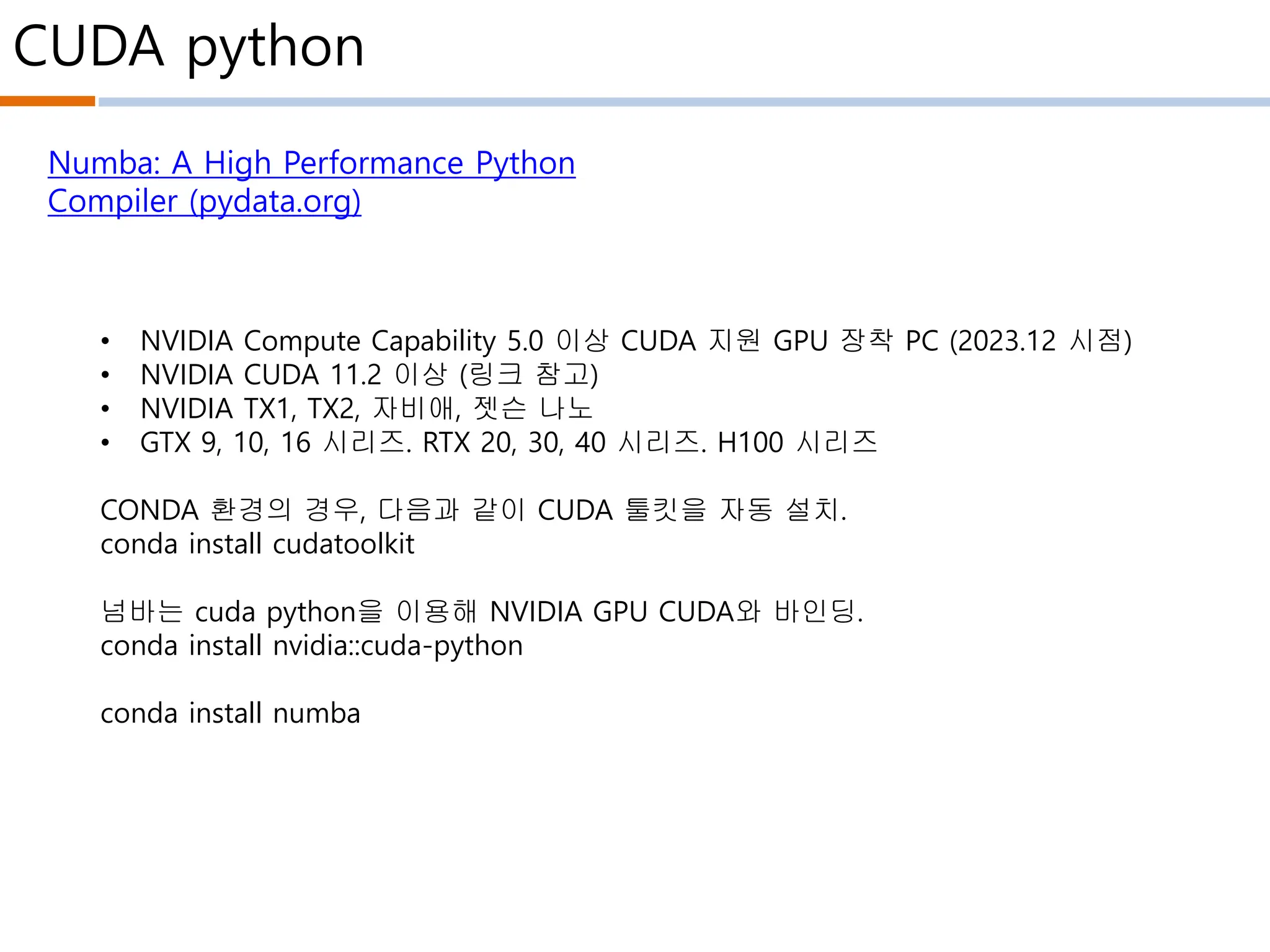Click the 'Compiler (pydata.org)' link text
This screenshot has height=952, width=1270.
click(204, 201)
